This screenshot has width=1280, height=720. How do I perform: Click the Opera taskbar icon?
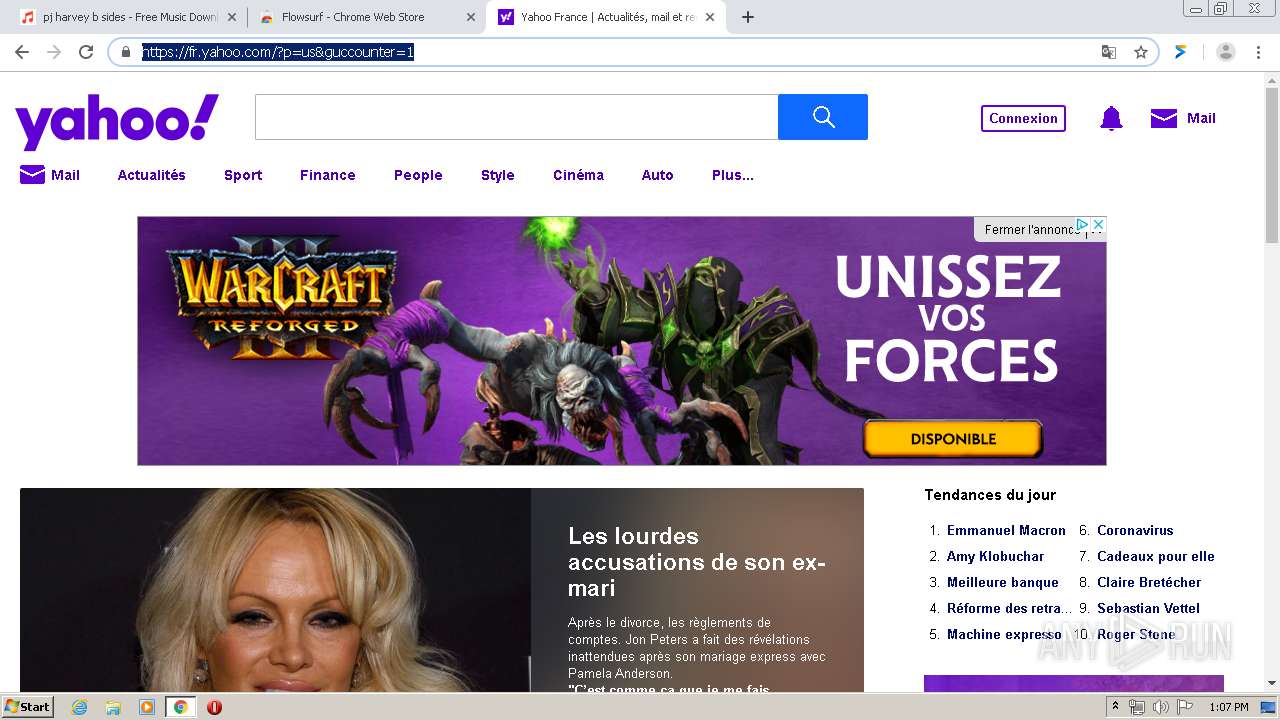click(214, 707)
